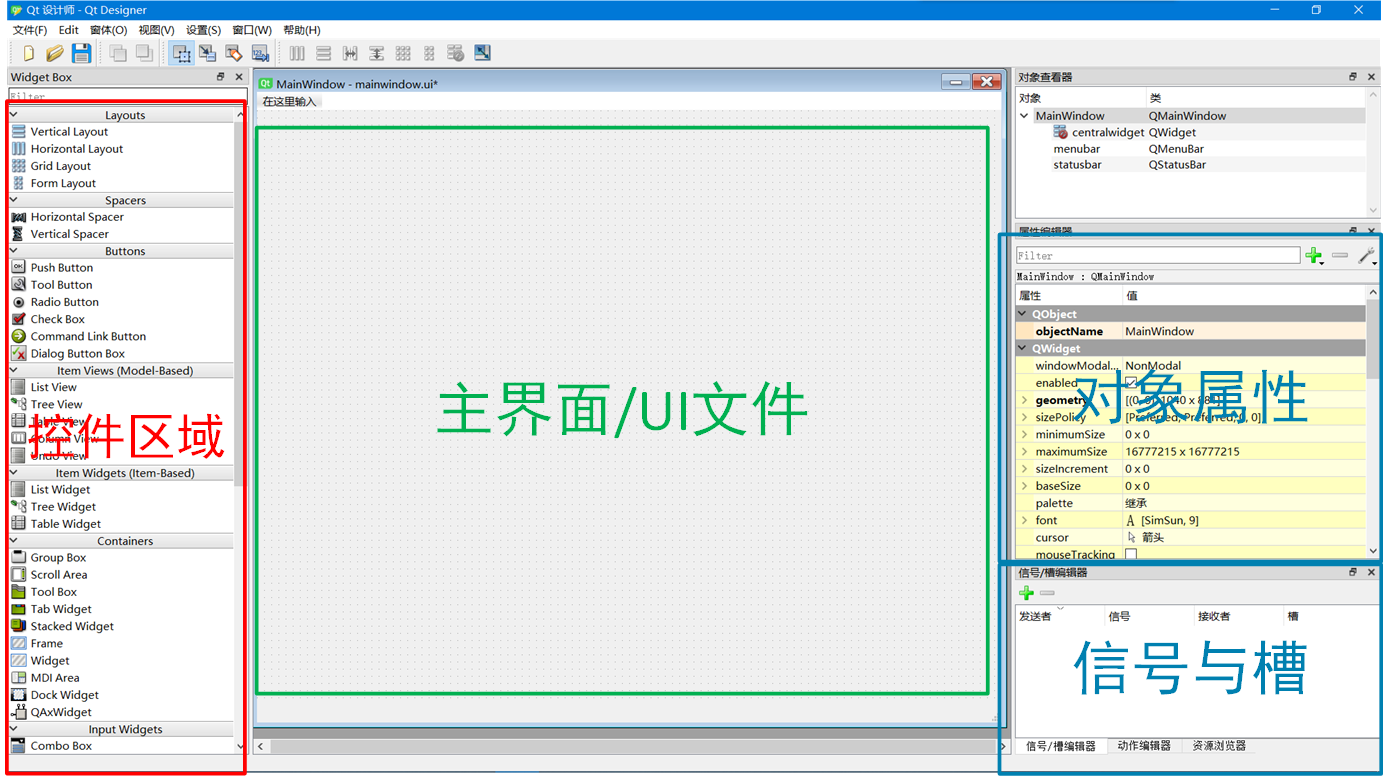Select the statusbar row in object tree
The image size is (1384, 776).
pos(1190,164)
